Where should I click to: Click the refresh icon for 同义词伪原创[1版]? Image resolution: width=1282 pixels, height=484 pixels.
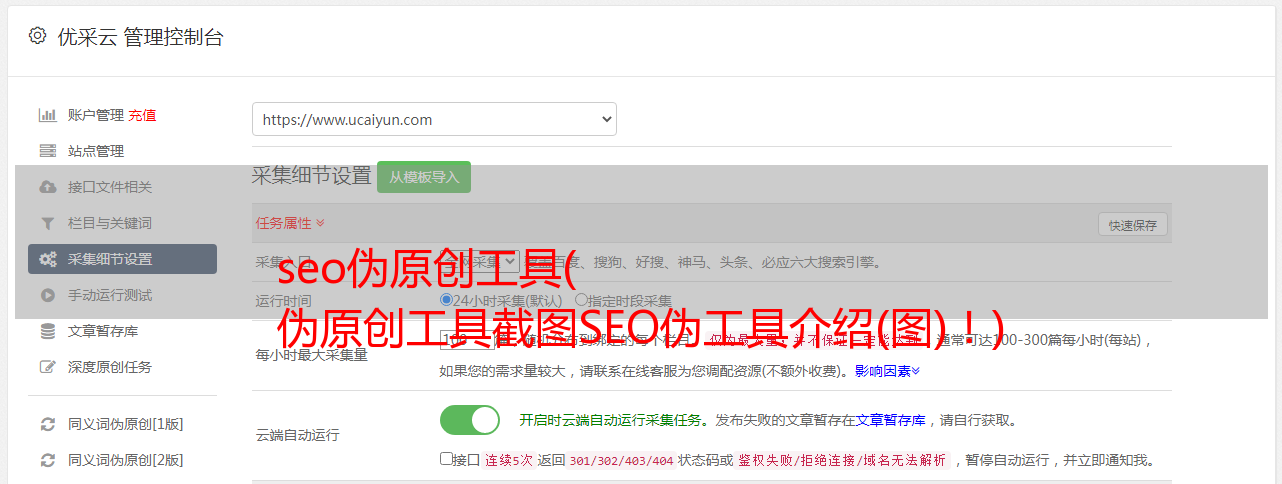click(47, 424)
